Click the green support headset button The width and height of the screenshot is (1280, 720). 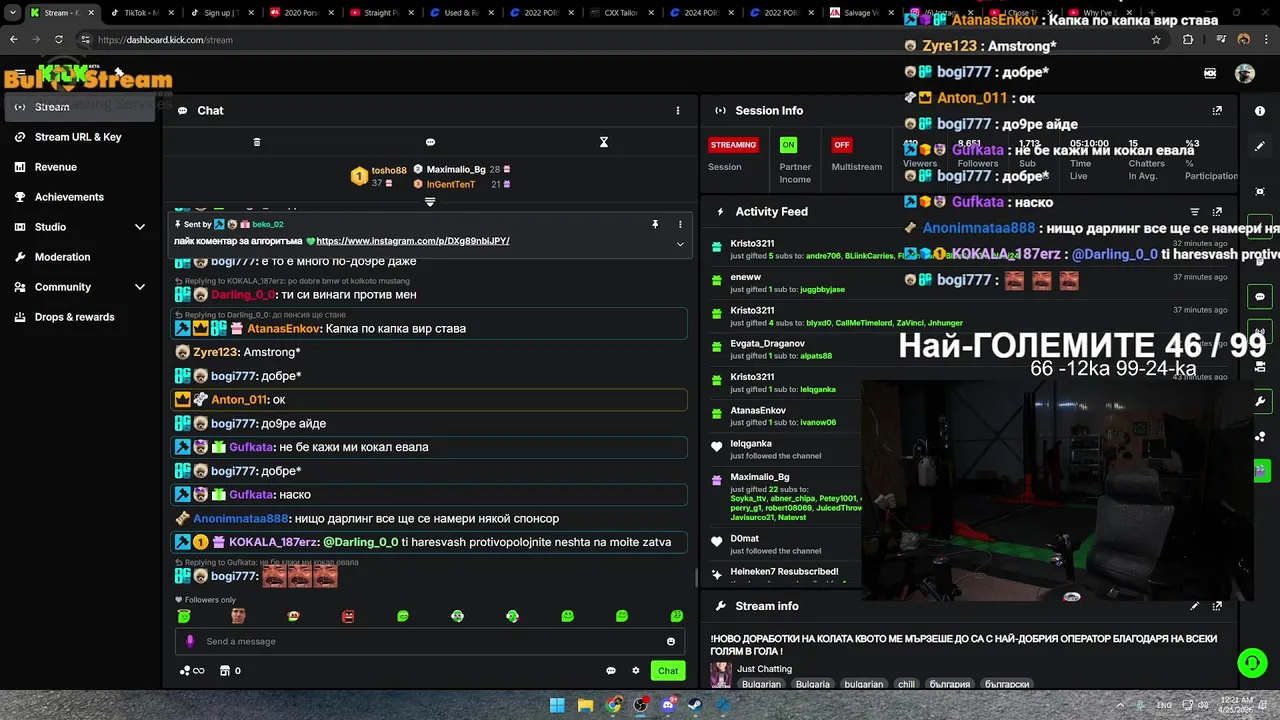1252,663
